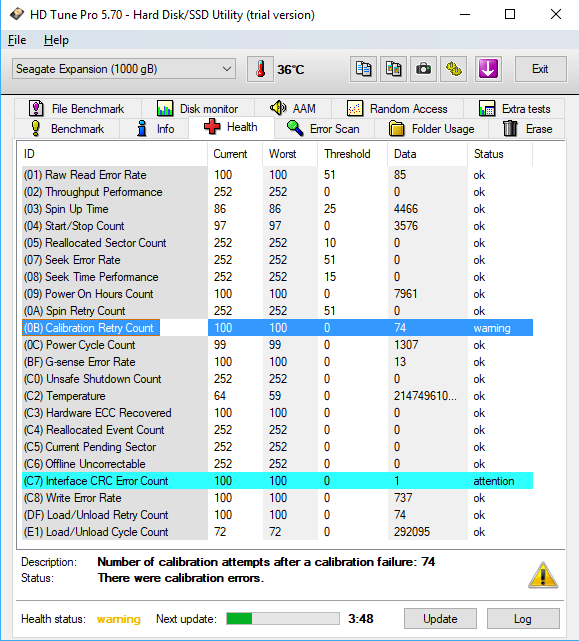The height and width of the screenshot is (641, 579).
Task: Click the Update button
Action: pos(440,619)
